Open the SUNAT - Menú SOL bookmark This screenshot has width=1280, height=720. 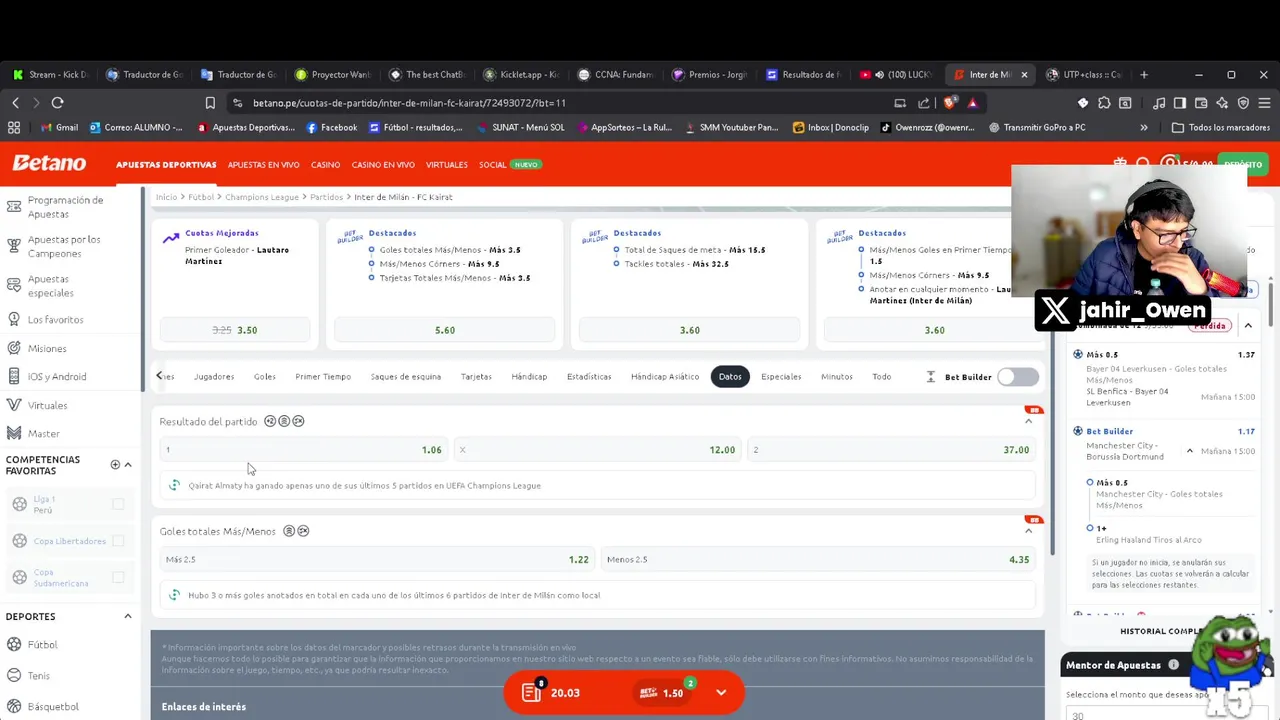pyautogui.click(x=521, y=128)
